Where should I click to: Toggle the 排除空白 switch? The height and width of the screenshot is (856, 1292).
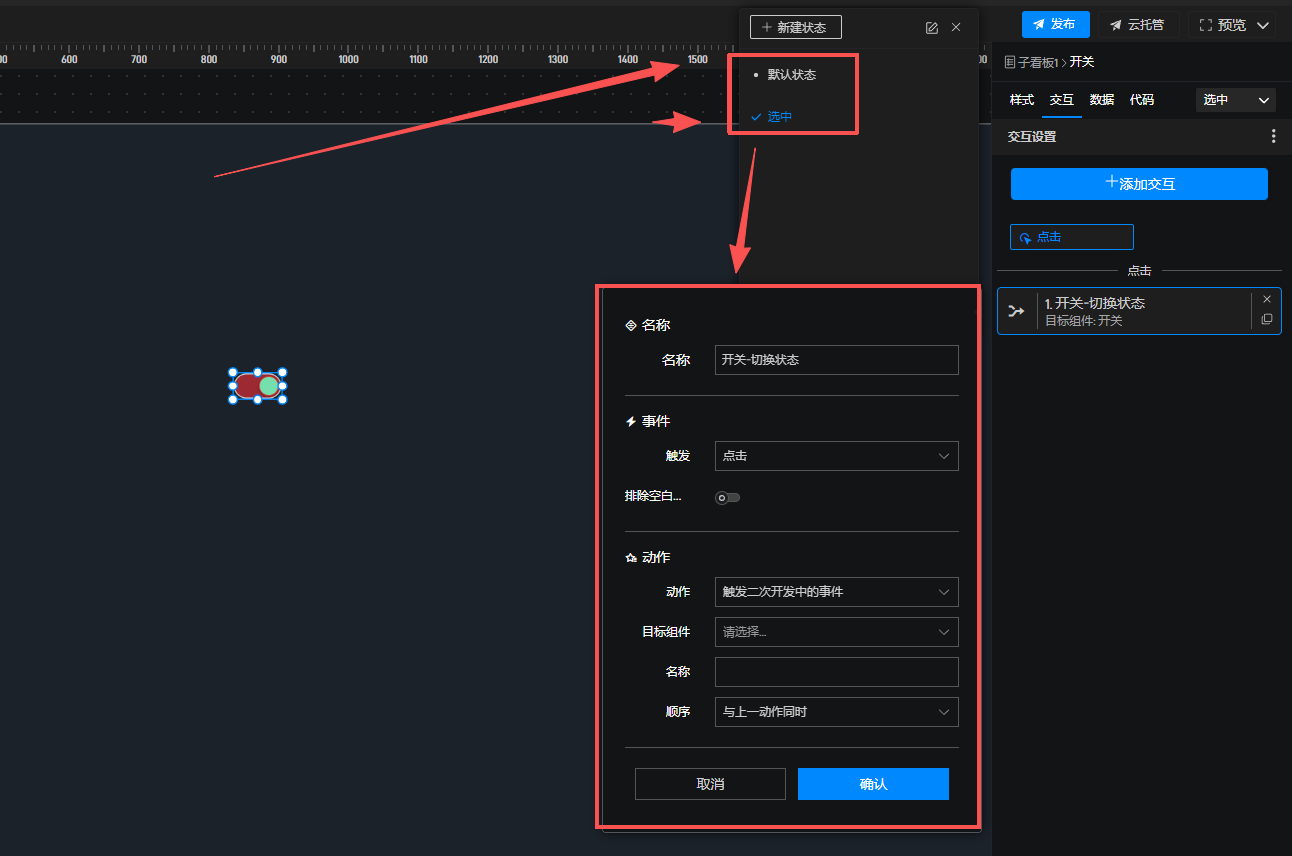pos(727,497)
